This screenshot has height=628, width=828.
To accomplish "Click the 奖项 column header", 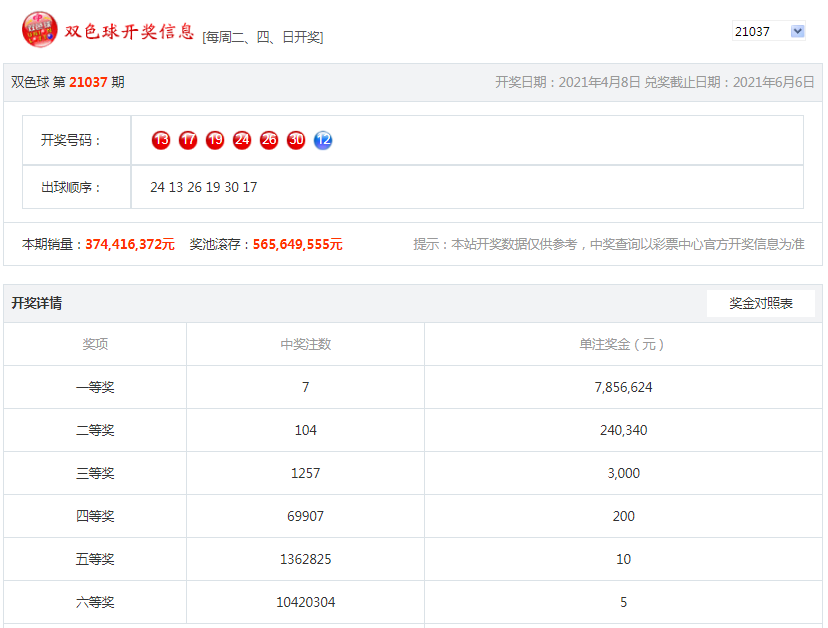I will 95,344.
